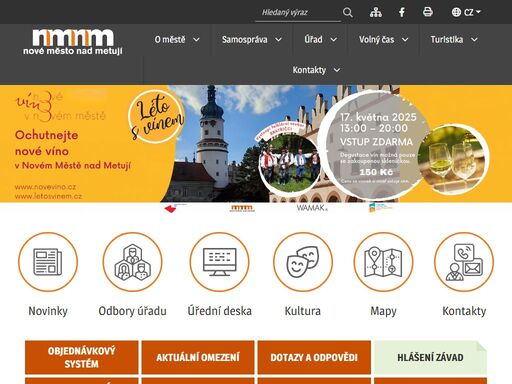Click the Objednávkový systém button
The image size is (512, 384).
tap(82, 357)
